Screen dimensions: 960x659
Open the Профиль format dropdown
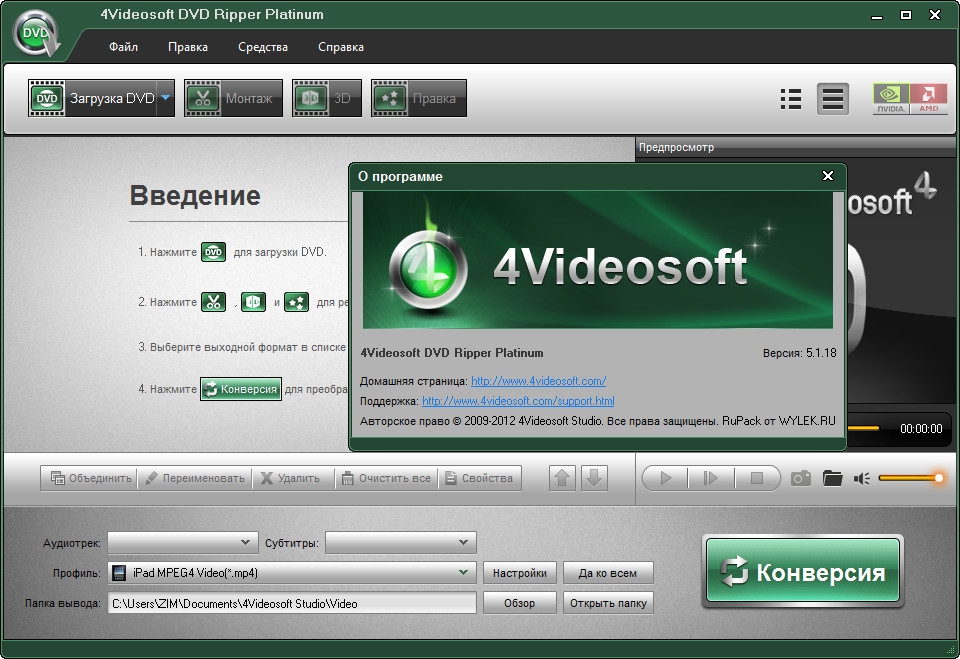[x=292, y=573]
